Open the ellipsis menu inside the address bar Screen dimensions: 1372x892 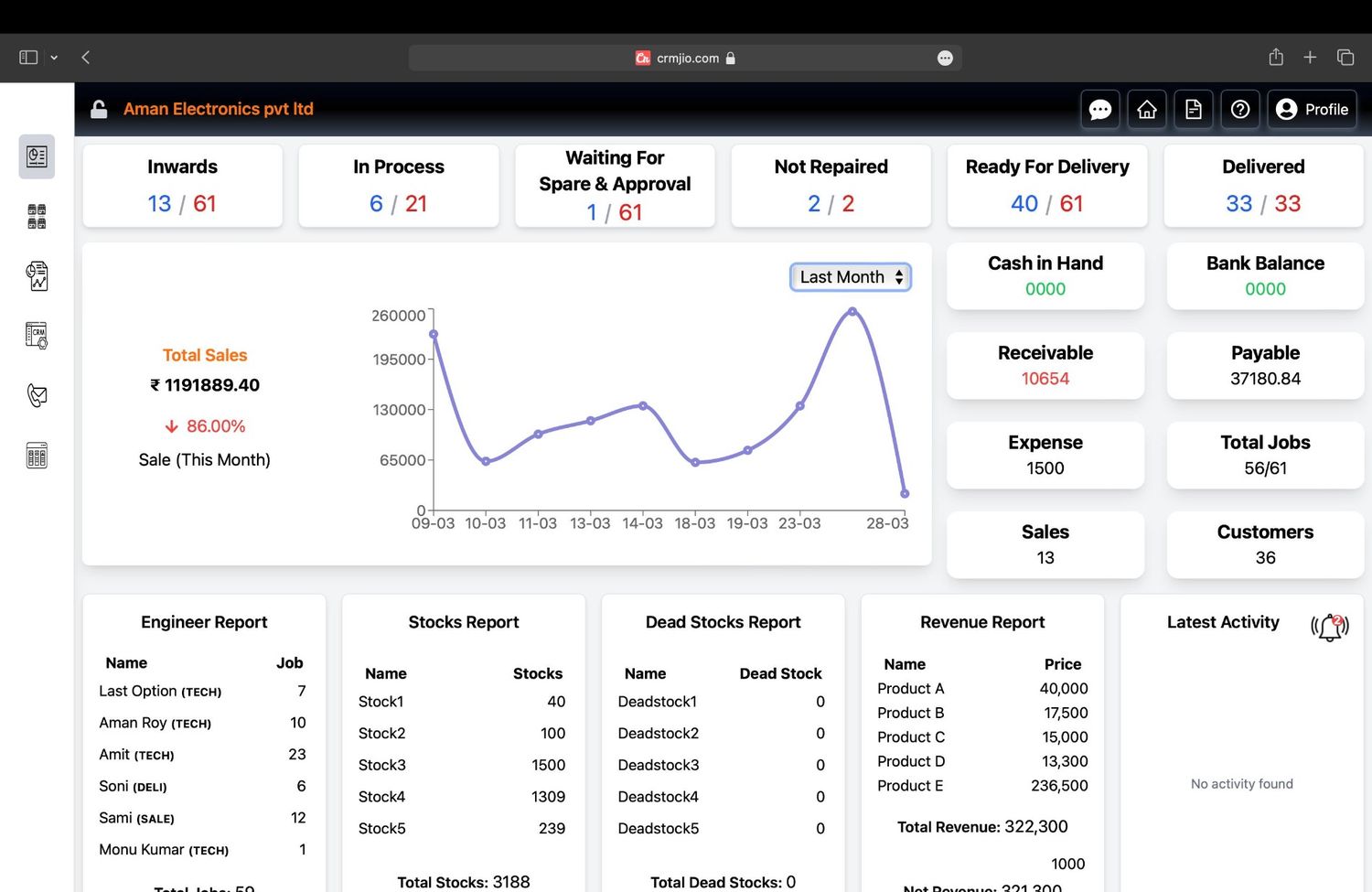coord(945,58)
